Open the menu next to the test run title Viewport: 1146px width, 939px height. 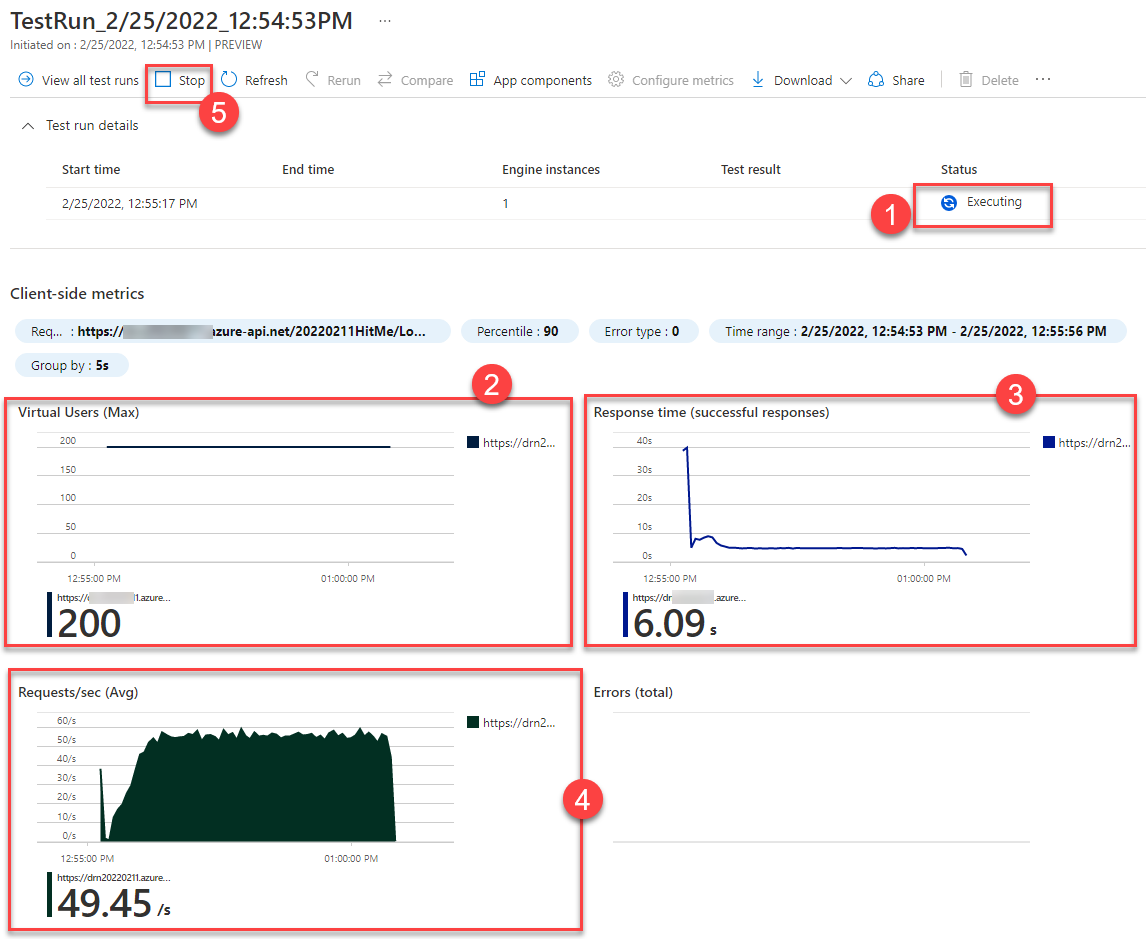click(385, 19)
